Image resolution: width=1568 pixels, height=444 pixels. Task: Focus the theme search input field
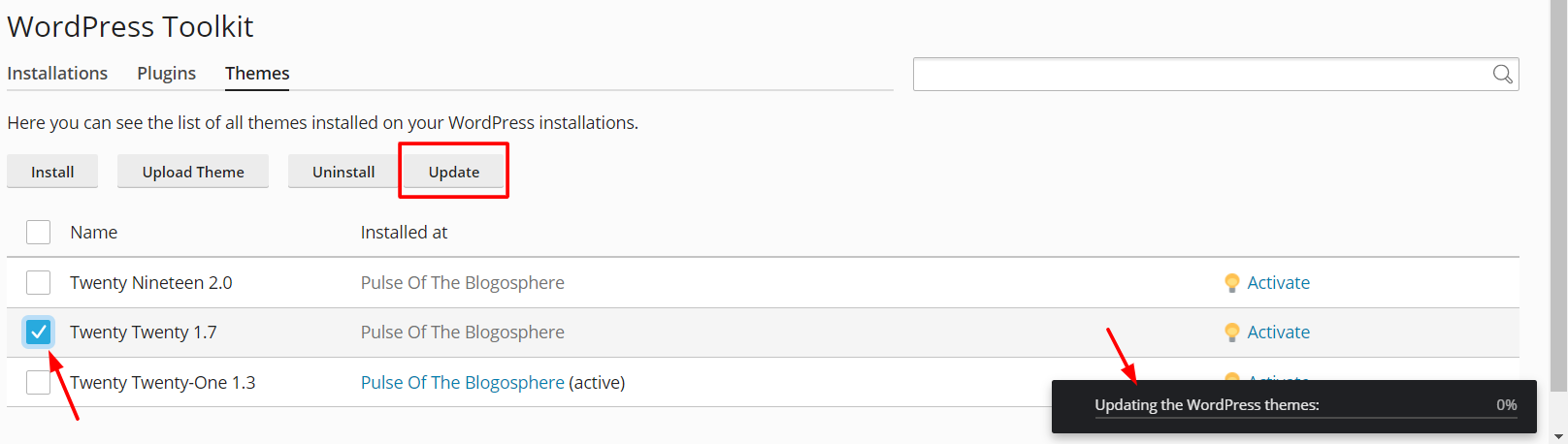[x=1201, y=74]
